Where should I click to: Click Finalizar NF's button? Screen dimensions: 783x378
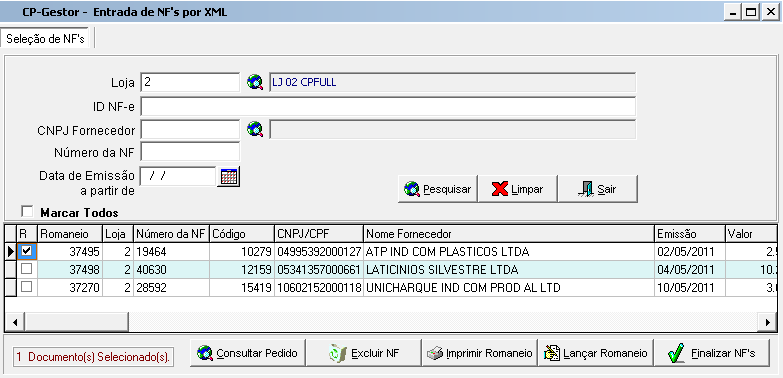click(712, 353)
